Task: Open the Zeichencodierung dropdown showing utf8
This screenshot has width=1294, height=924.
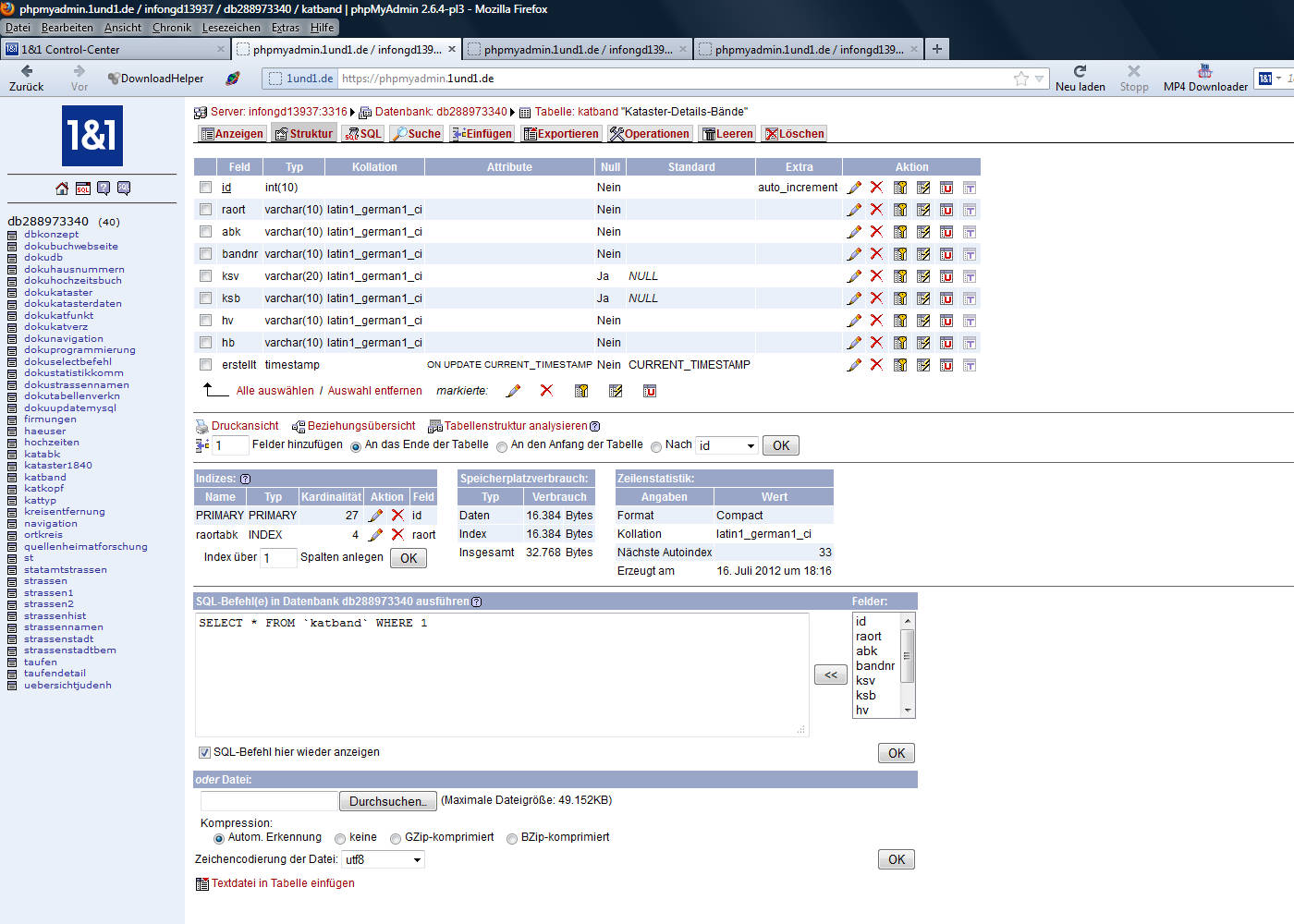Action: point(384,859)
